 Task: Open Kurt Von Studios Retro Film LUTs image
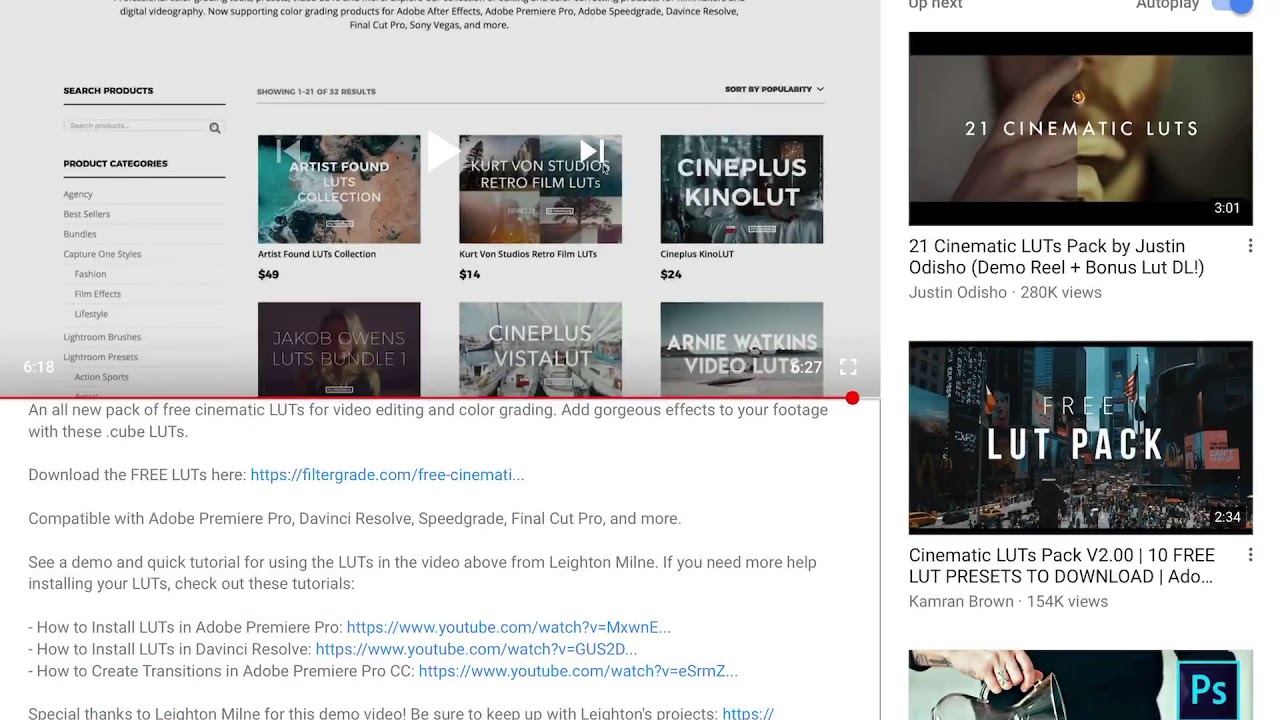(x=540, y=189)
